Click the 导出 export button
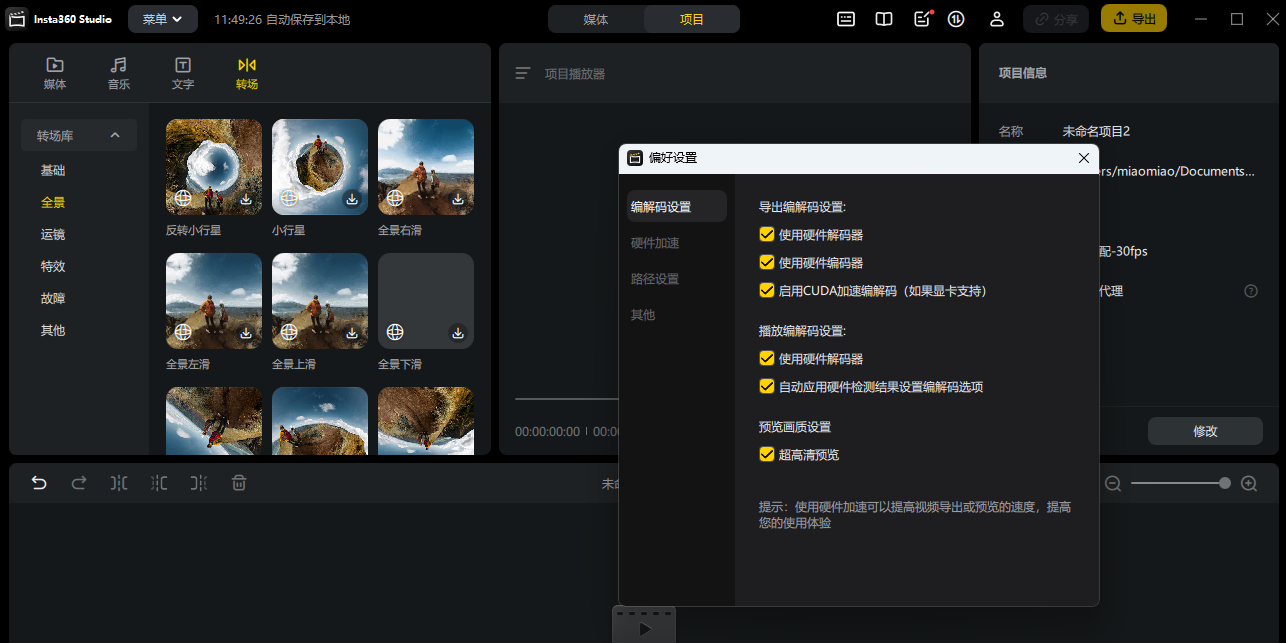The width and height of the screenshot is (1286, 643). [1133, 19]
